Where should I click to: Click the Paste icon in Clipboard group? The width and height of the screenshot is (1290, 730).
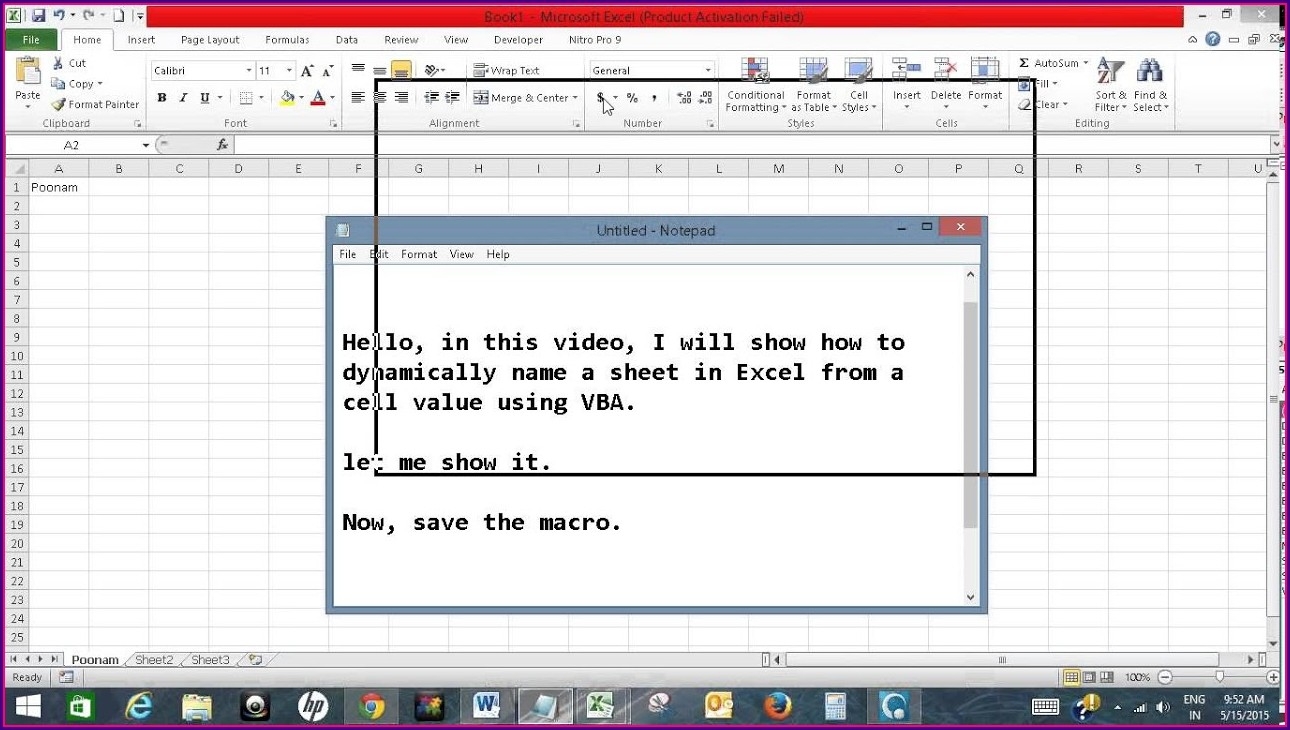coord(28,74)
